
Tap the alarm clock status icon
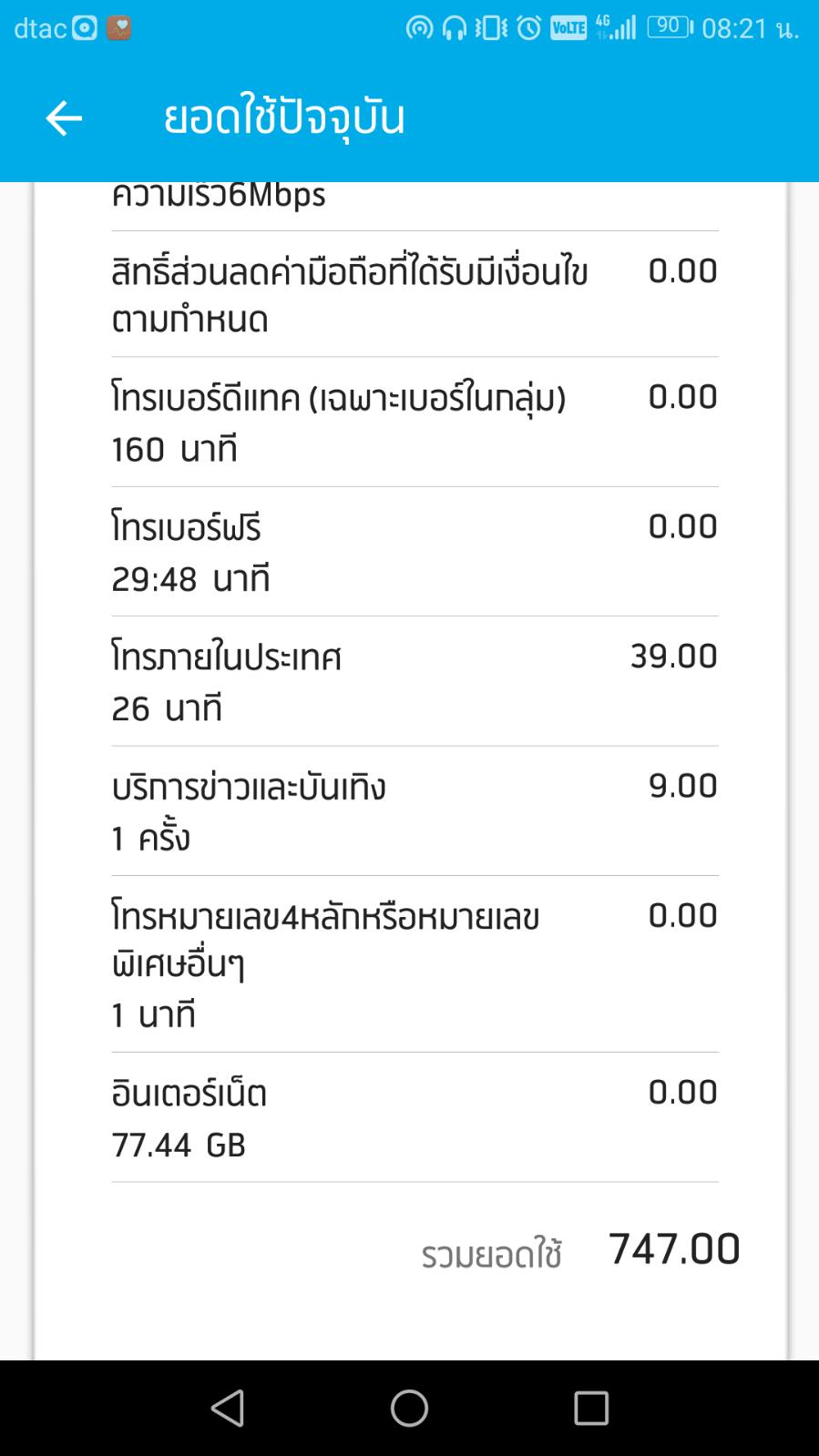point(528,28)
